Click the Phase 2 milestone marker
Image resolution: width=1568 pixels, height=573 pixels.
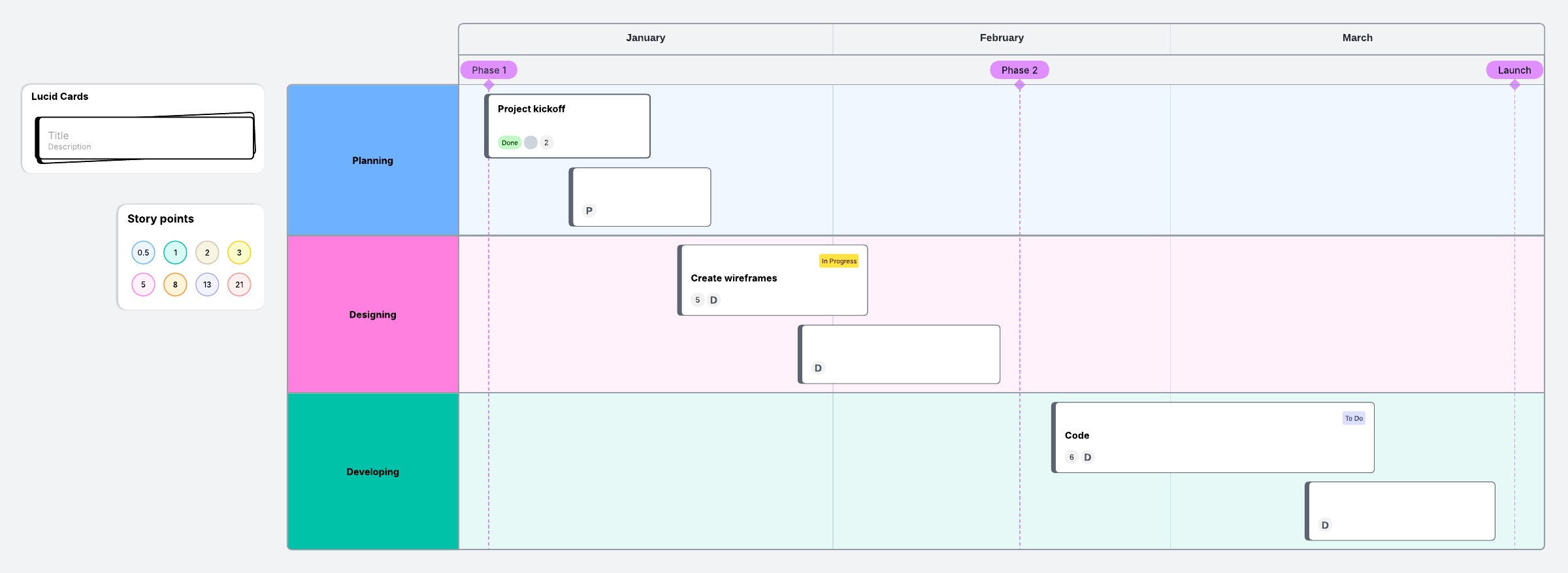click(1019, 70)
